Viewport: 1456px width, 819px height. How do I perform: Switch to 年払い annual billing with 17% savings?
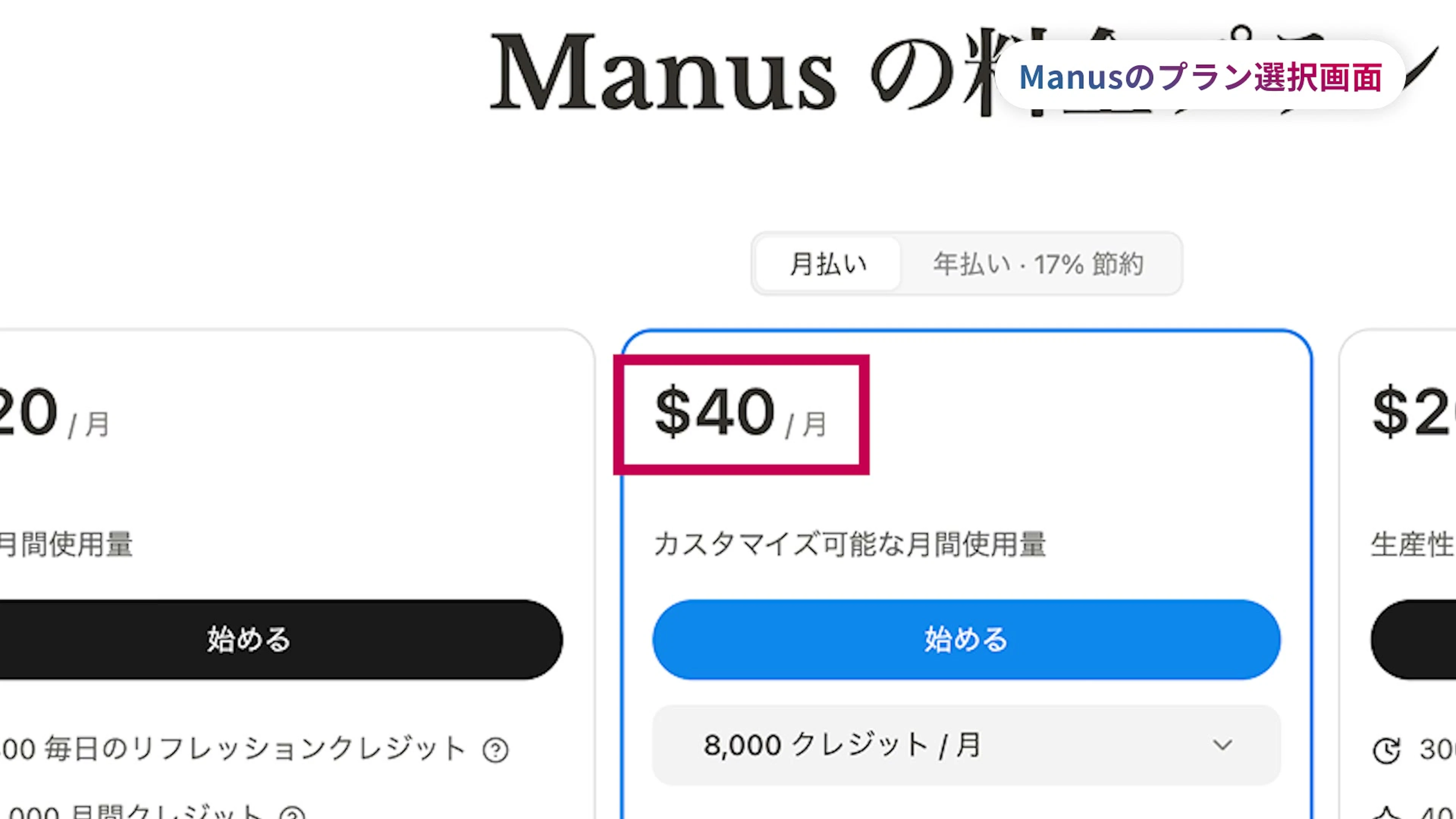(1038, 264)
